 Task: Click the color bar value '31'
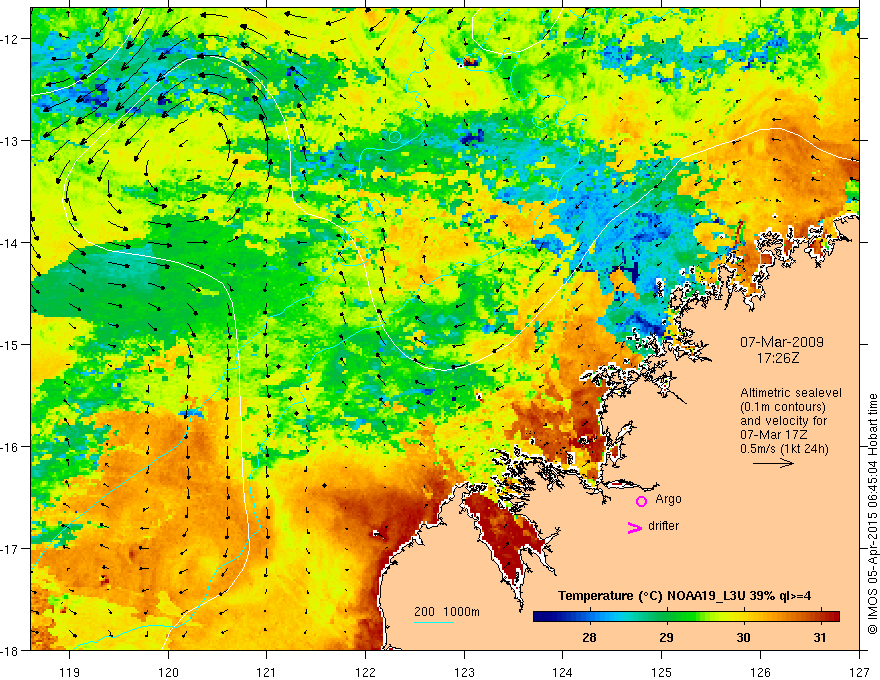(x=820, y=638)
